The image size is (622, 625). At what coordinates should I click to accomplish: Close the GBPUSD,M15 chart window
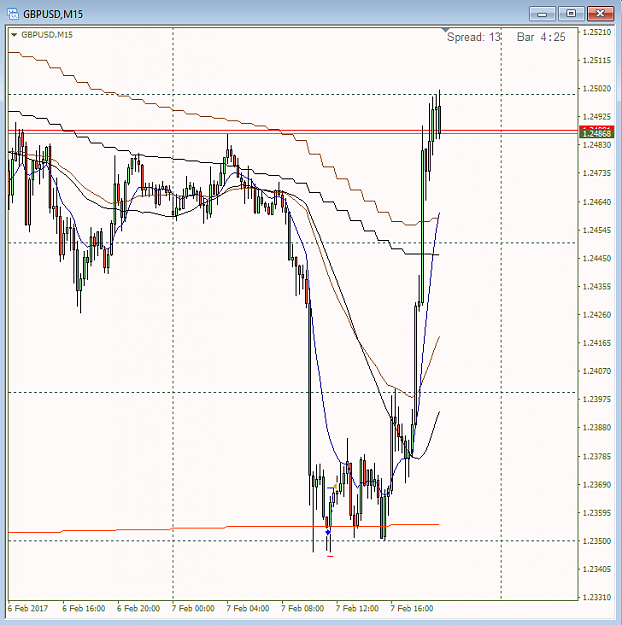click(600, 14)
